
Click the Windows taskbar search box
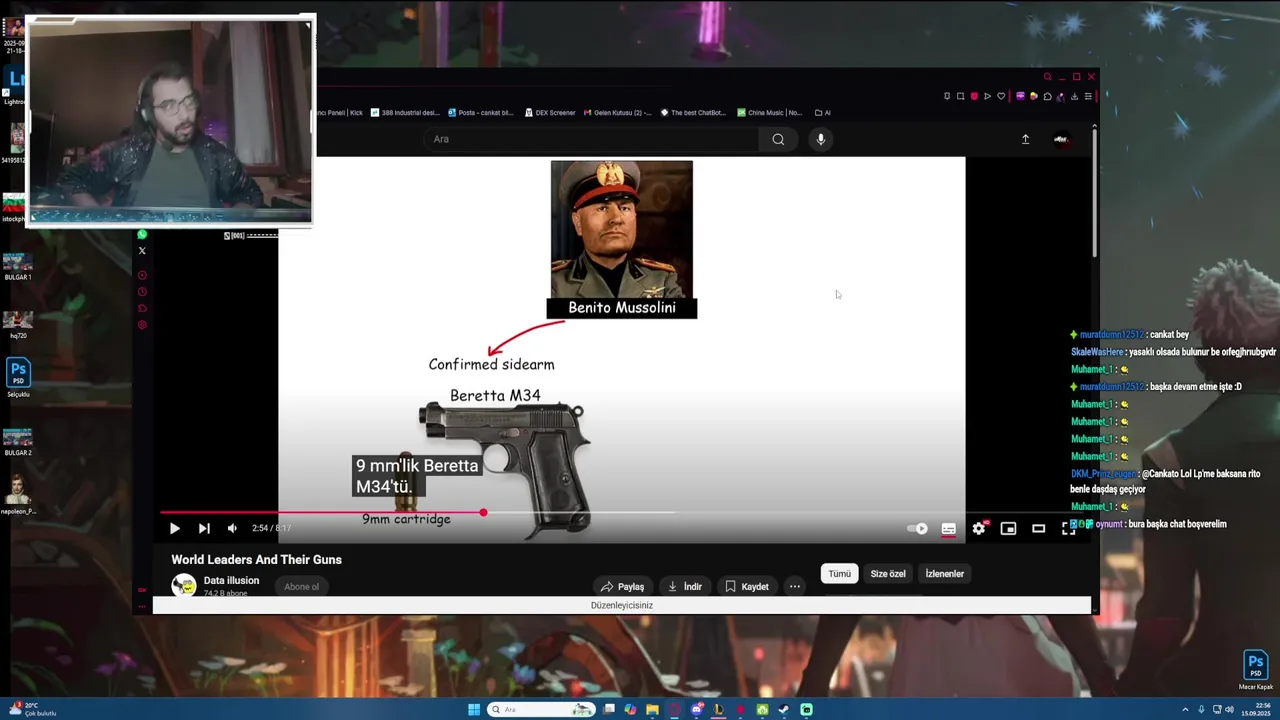coord(540,710)
